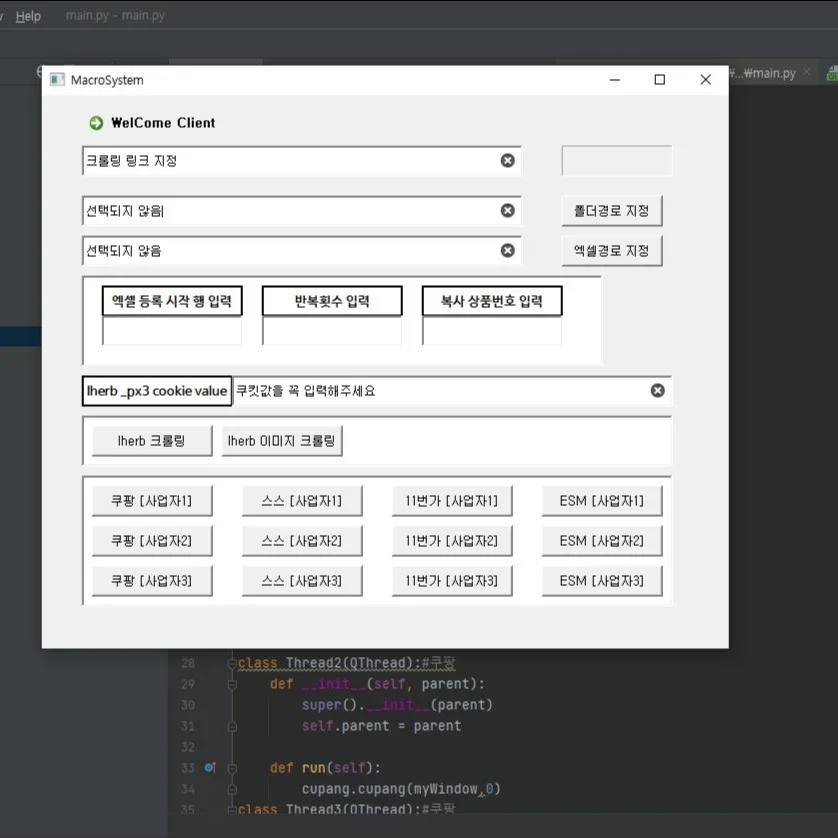Viewport: 838px width, 838px height.
Task: Minimize the MacroSystem window
Action: tap(615, 80)
